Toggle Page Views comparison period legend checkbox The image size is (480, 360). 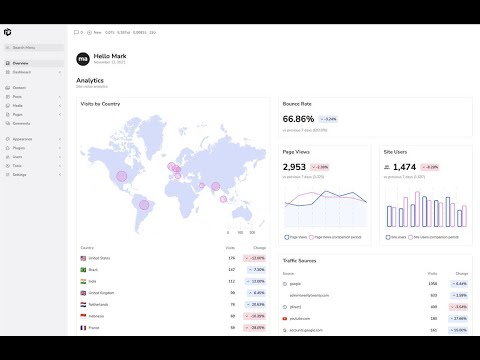(x=311, y=237)
